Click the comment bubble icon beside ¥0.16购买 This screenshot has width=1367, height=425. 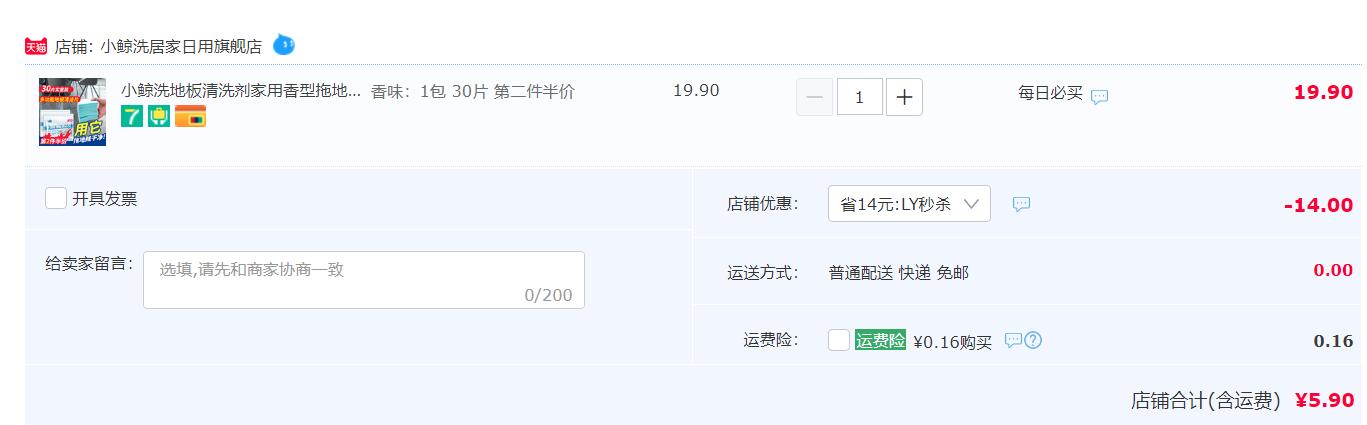(1013, 340)
